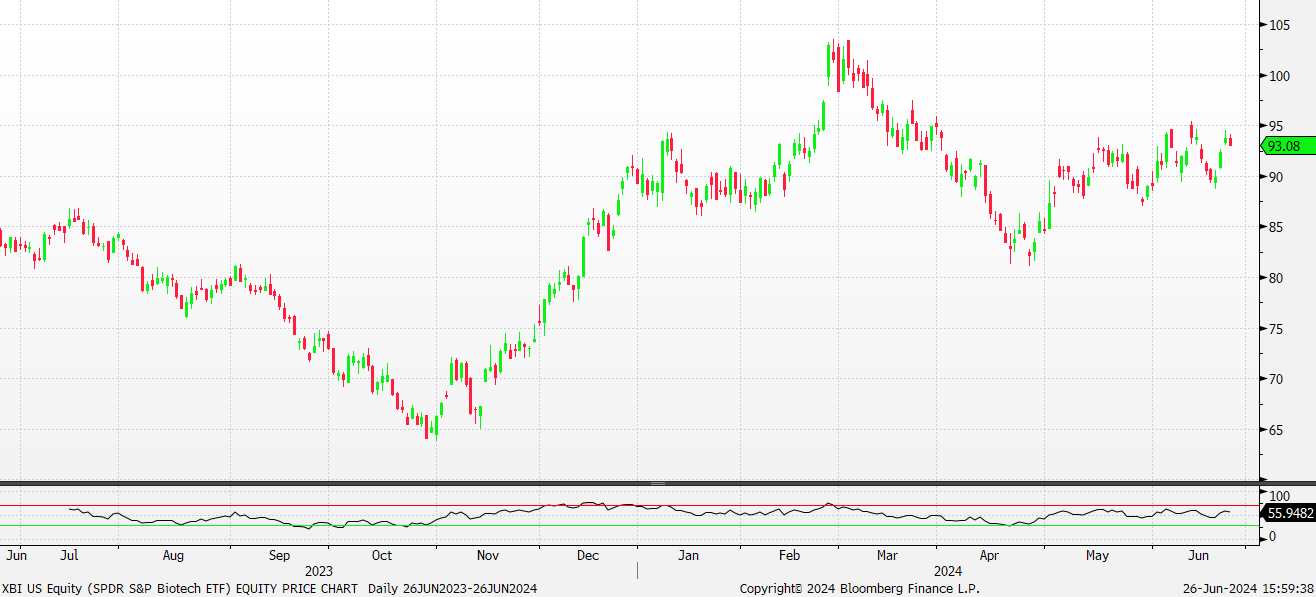The height and width of the screenshot is (597, 1316).
Task: Click the last Jun label ending the time axis
Action: (1199, 554)
